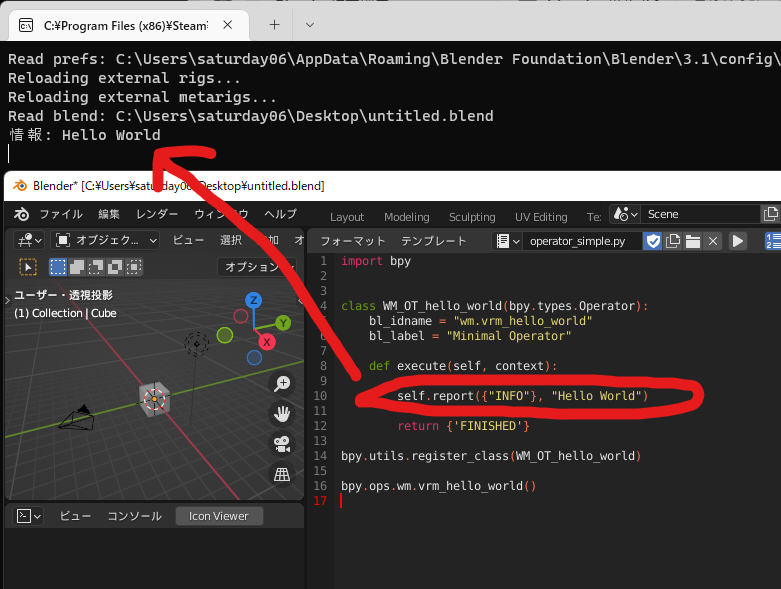Open the テンプレート (Templates) menu
This screenshot has width=781, height=589.
click(x=434, y=241)
